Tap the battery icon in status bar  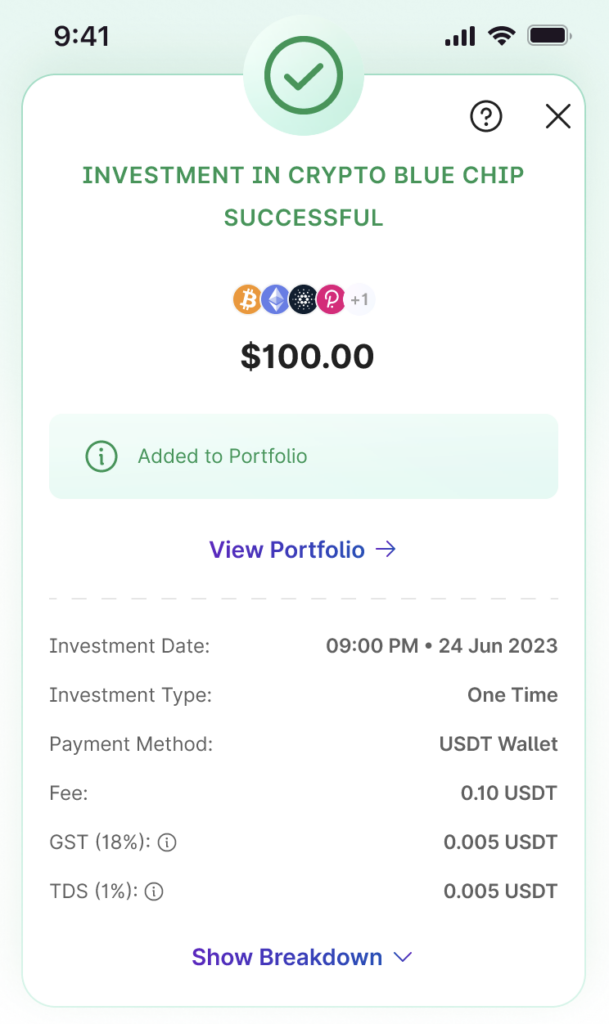[x=548, y=37]
